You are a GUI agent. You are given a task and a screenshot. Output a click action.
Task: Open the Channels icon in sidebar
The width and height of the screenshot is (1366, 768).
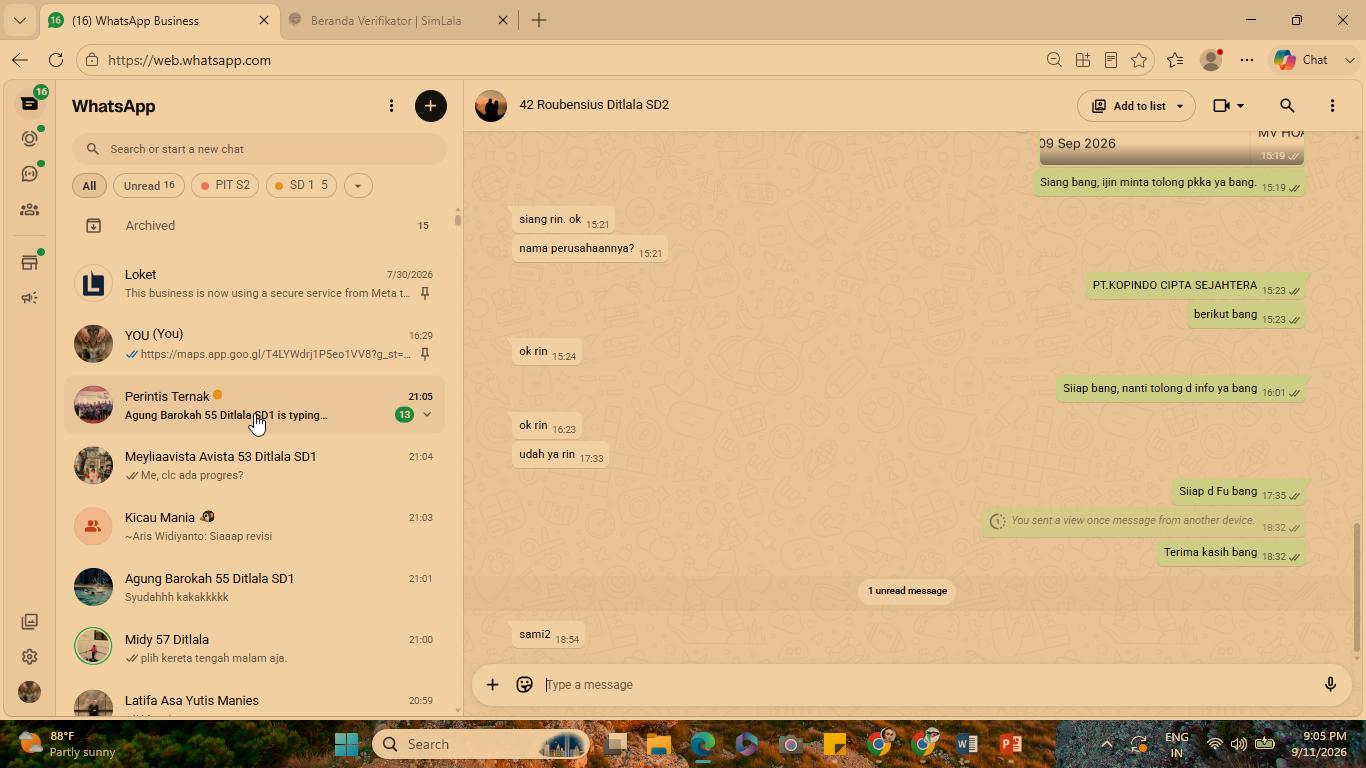pyautogui.click(x=29, y=174)
